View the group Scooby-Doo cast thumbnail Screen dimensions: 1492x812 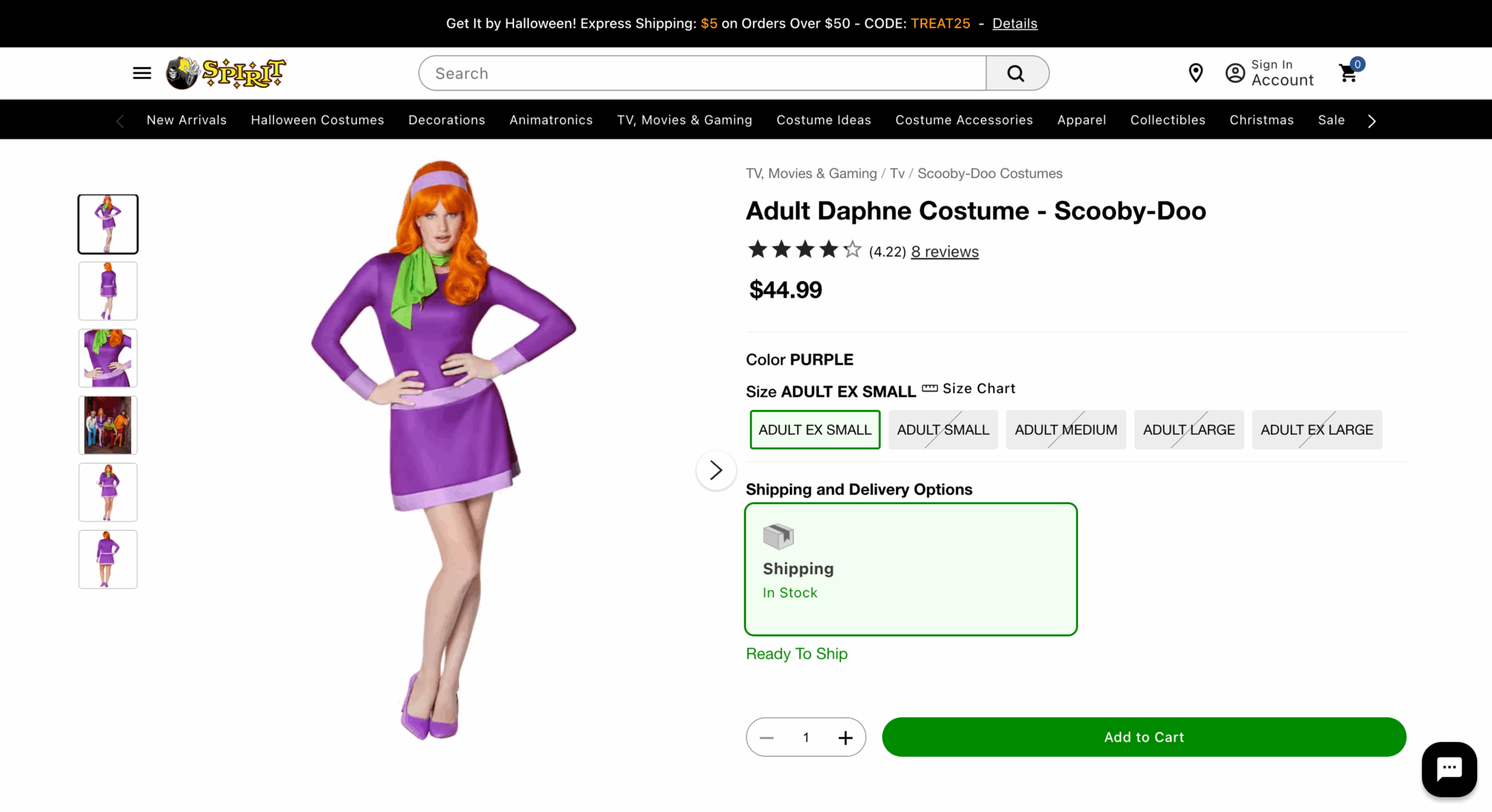coord(108,425)
